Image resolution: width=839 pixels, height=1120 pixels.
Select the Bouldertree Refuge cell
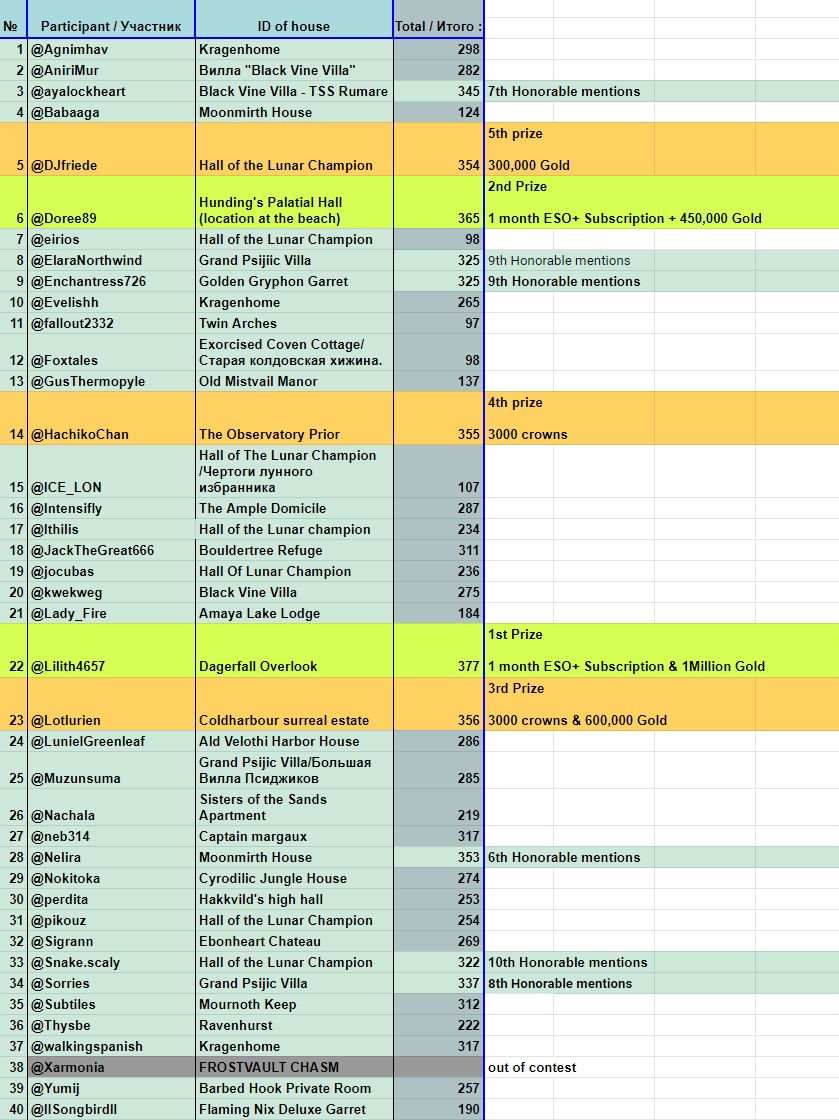pyautogui.click(x=293, y=550)
